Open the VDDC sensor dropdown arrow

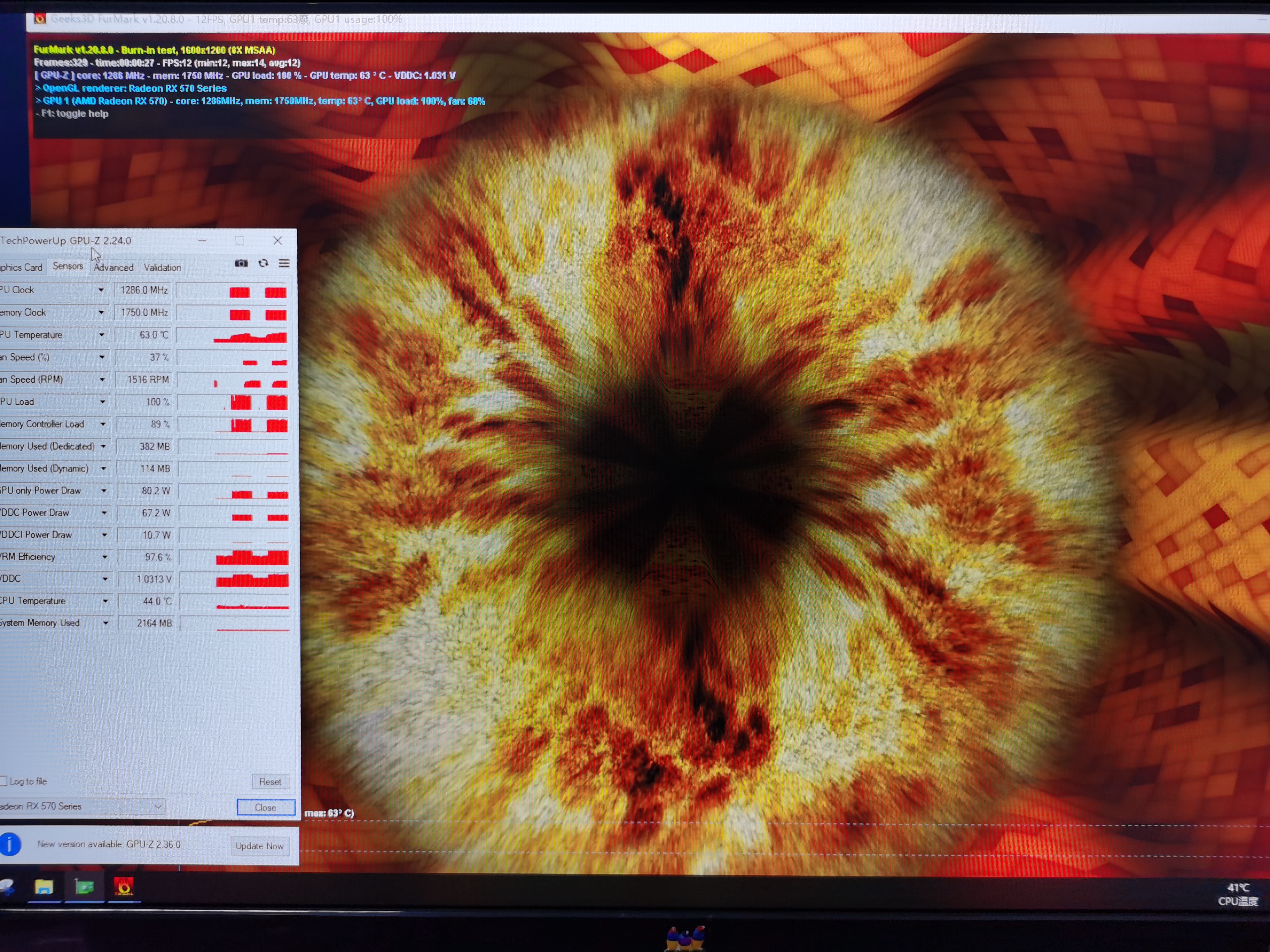click(104, 579)
